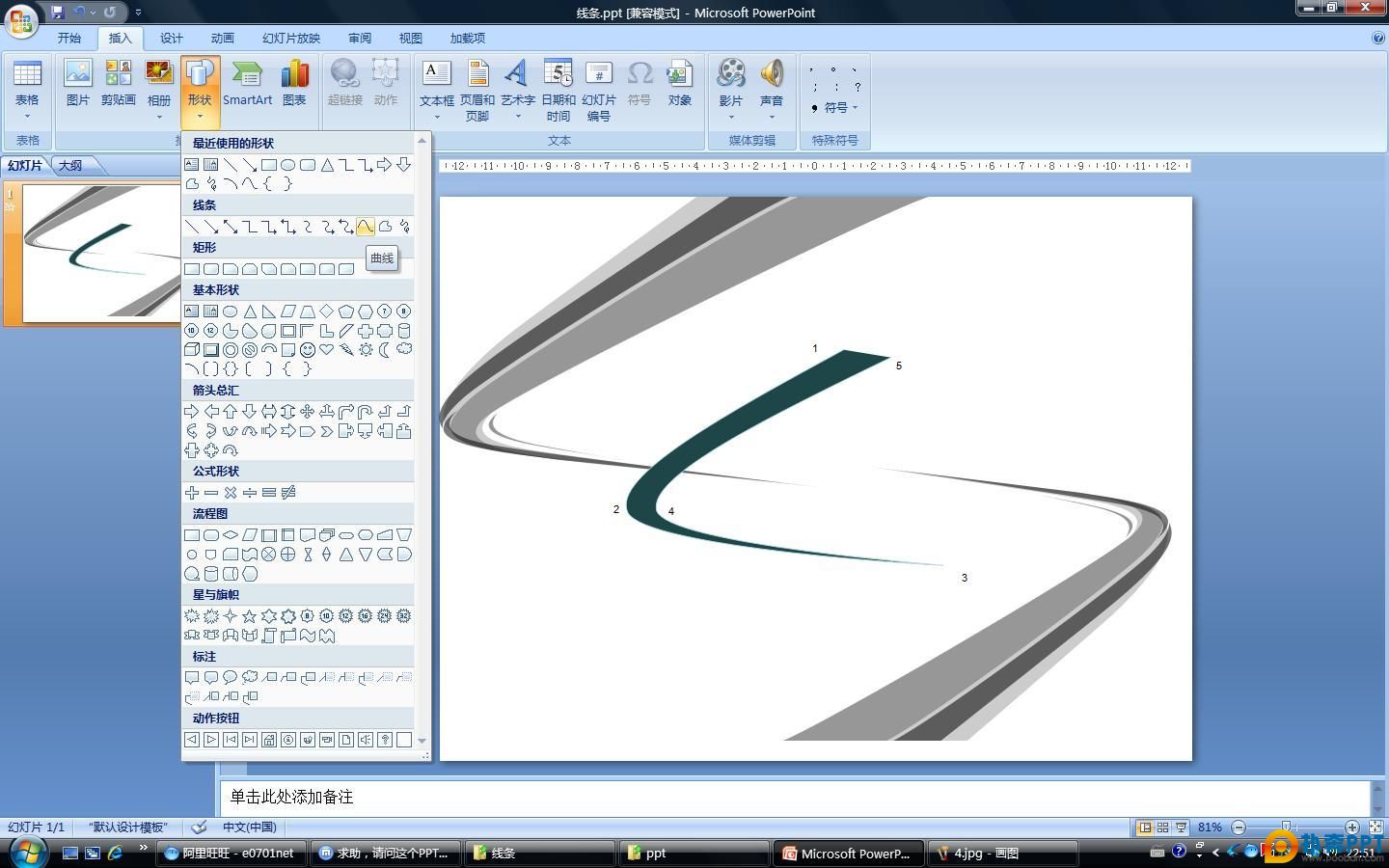
Task: Save using Quick Access save button
Action: pos(57,13)
